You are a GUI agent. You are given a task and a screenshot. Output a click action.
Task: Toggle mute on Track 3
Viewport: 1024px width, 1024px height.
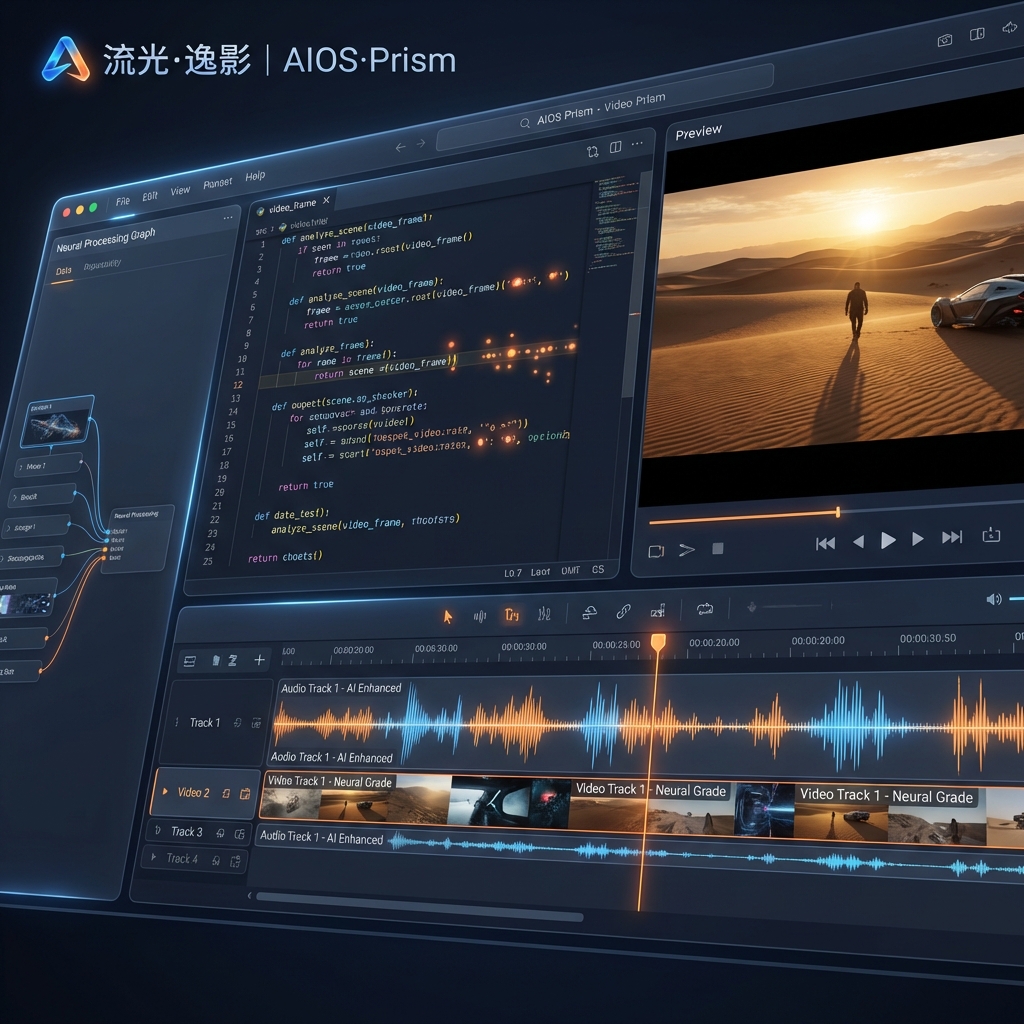(221, 832)
